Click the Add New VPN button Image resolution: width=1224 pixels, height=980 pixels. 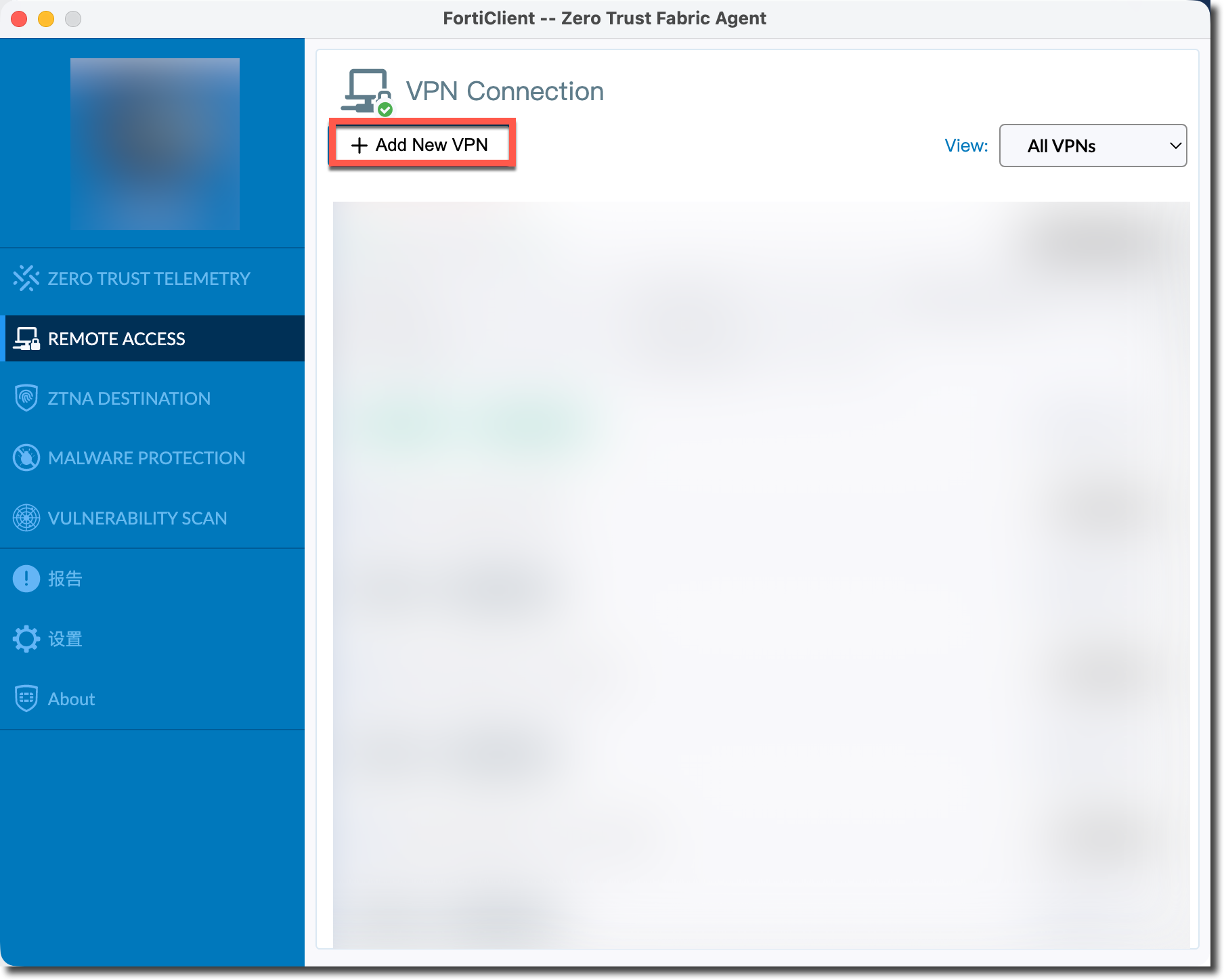click(422, 145)
